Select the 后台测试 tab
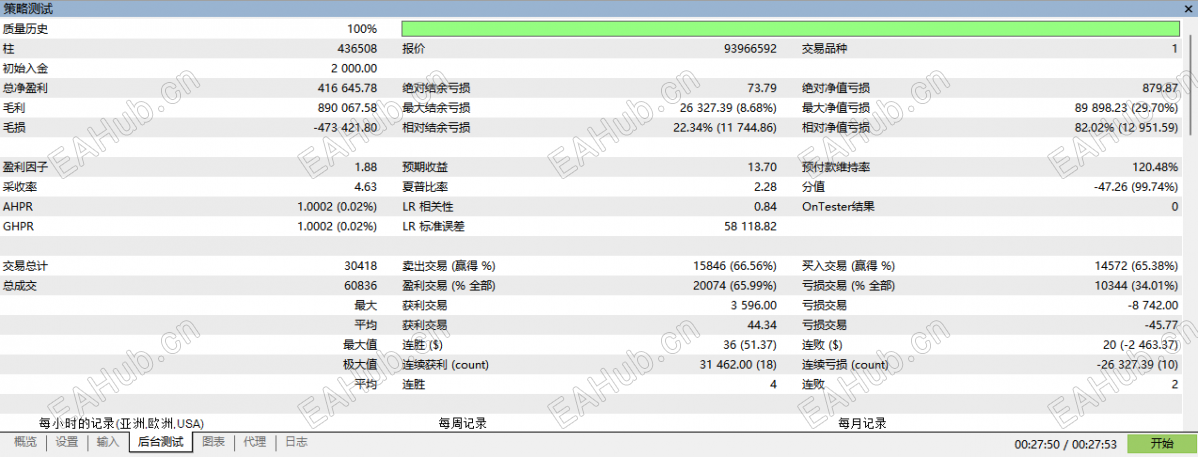Screen dimensions: 1198x457 160,442
